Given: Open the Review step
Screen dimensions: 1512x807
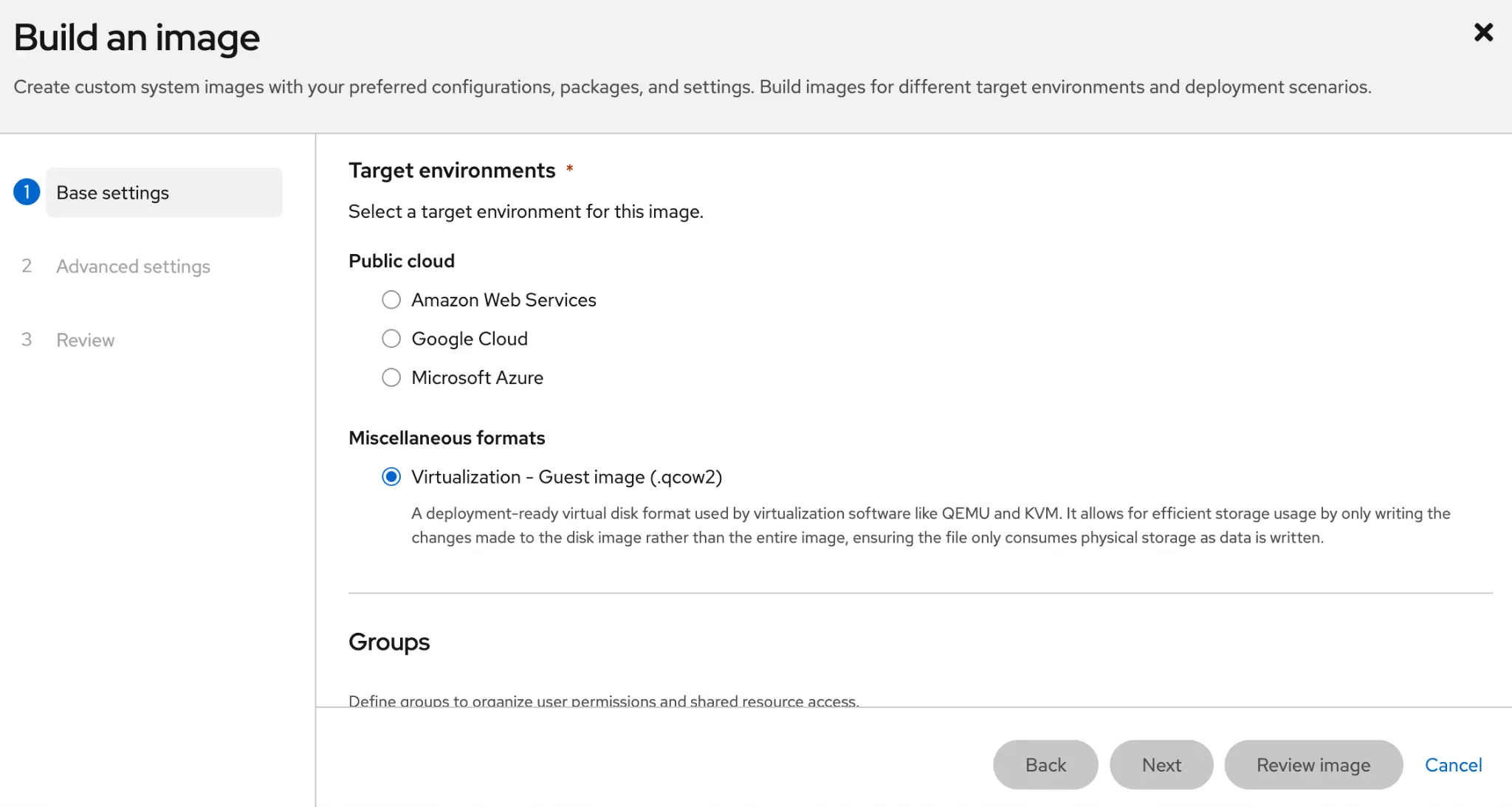Looking at the screenshot, I should pyautogui.click(x=86, y=340).
